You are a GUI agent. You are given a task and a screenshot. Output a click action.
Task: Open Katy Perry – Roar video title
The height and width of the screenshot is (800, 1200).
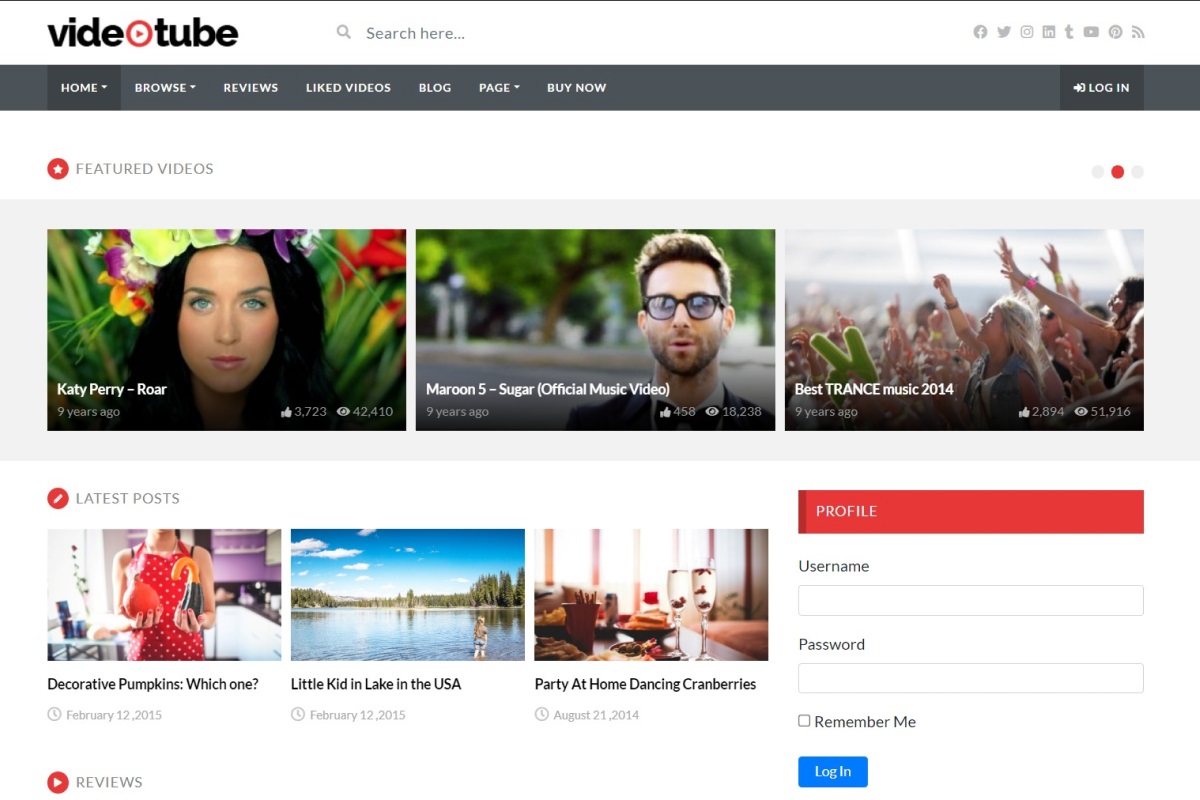(x=112, y=389)
